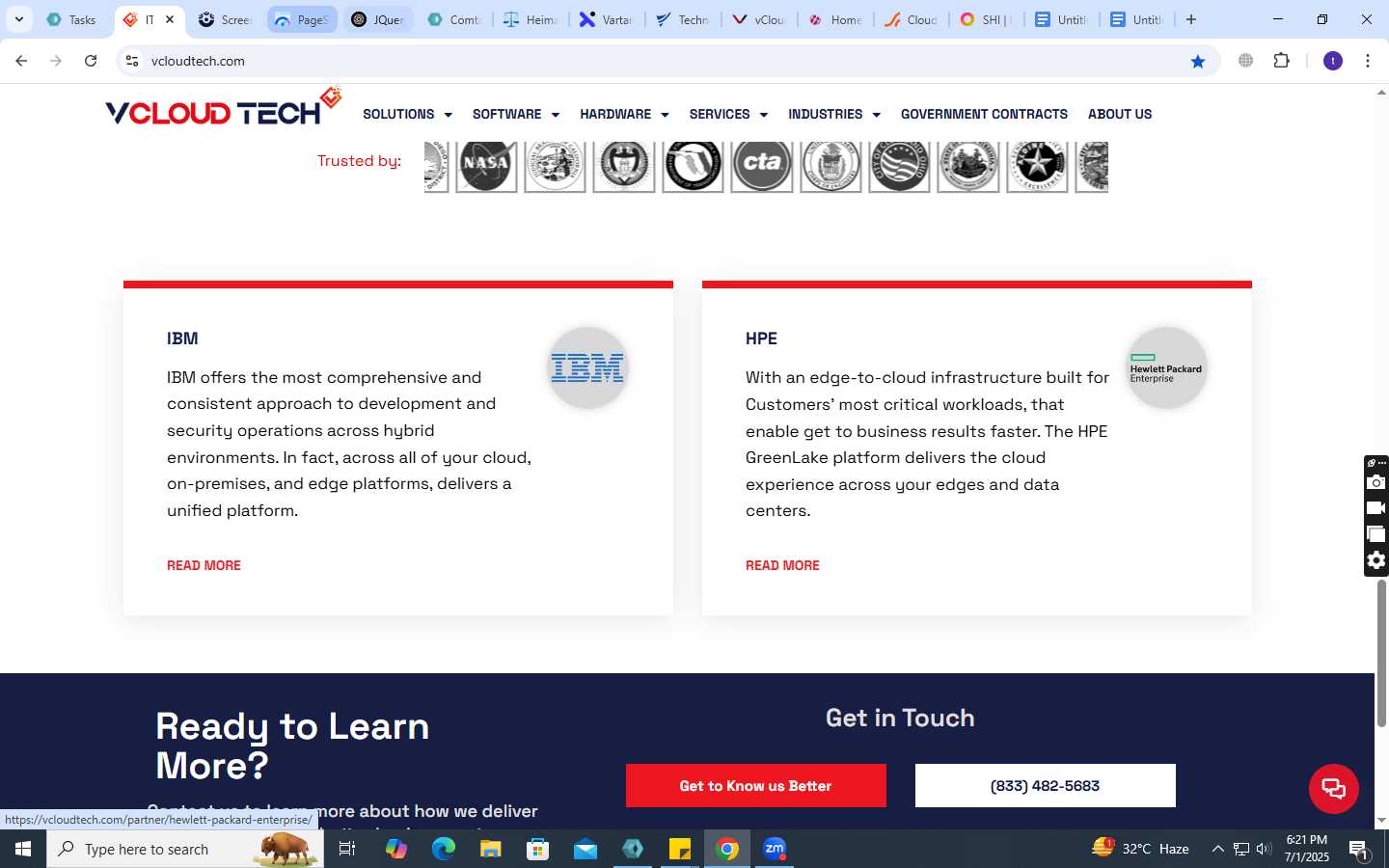Switch to the JQuery tab
1389x868 pixels.
coord(378,19)
